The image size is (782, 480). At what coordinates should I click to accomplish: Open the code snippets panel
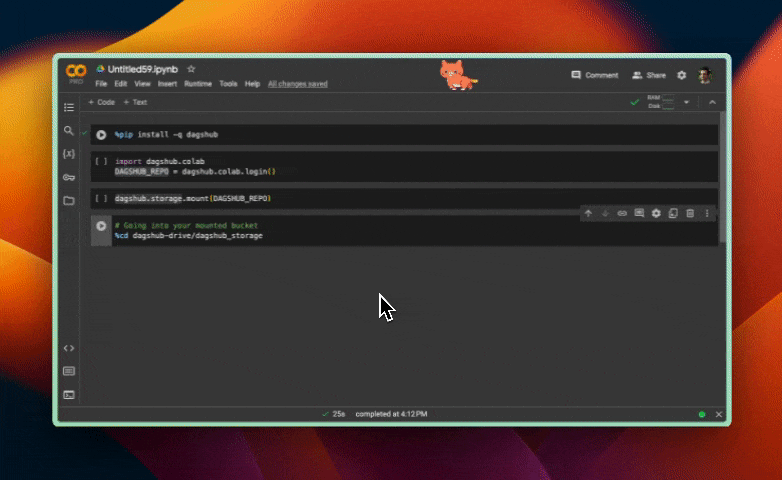click(69, 348)
